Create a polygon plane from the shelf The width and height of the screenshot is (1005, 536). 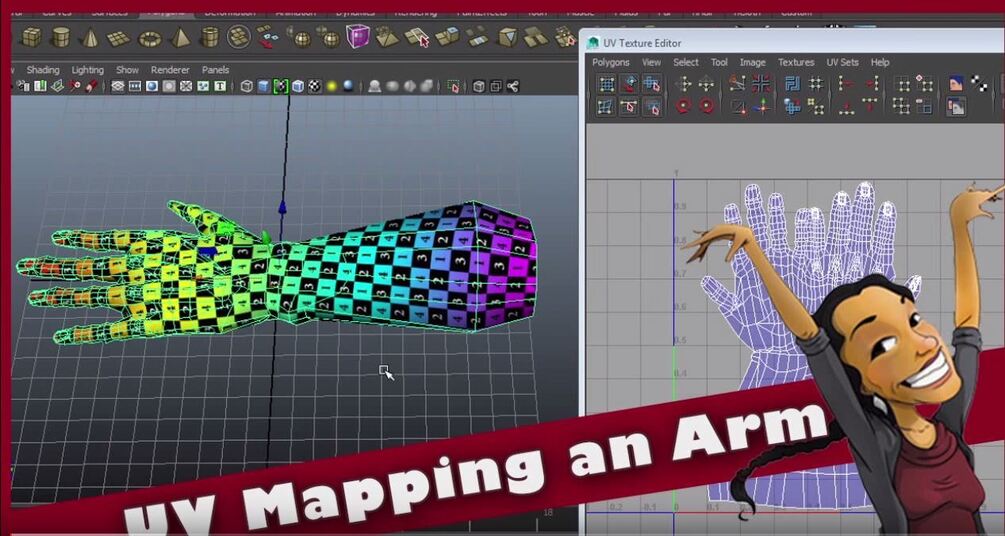tap(118, 38)
